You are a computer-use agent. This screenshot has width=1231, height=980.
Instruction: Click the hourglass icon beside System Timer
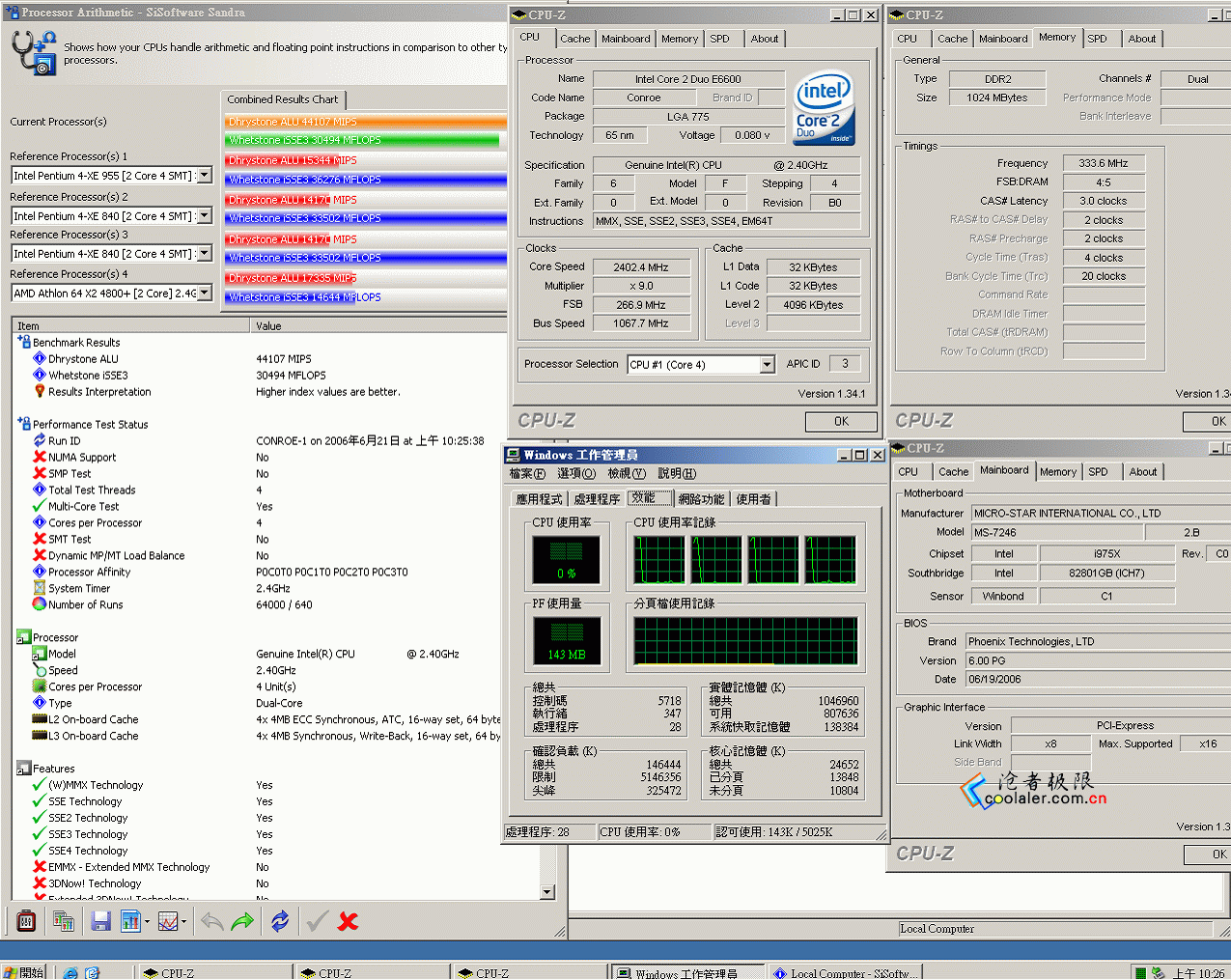click(40, 588)
